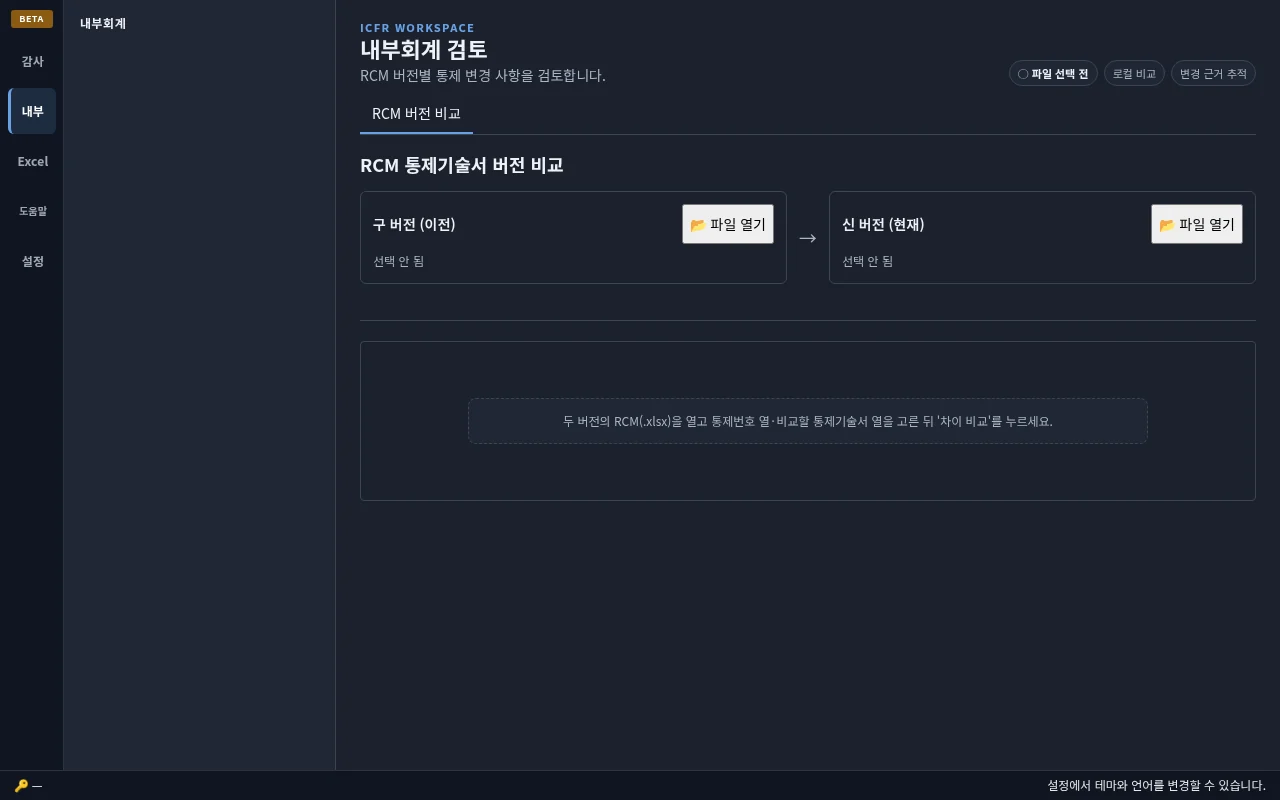Click the arrow between version cards
Viewport: 1280px width, 800px height.
pos(808,238)
